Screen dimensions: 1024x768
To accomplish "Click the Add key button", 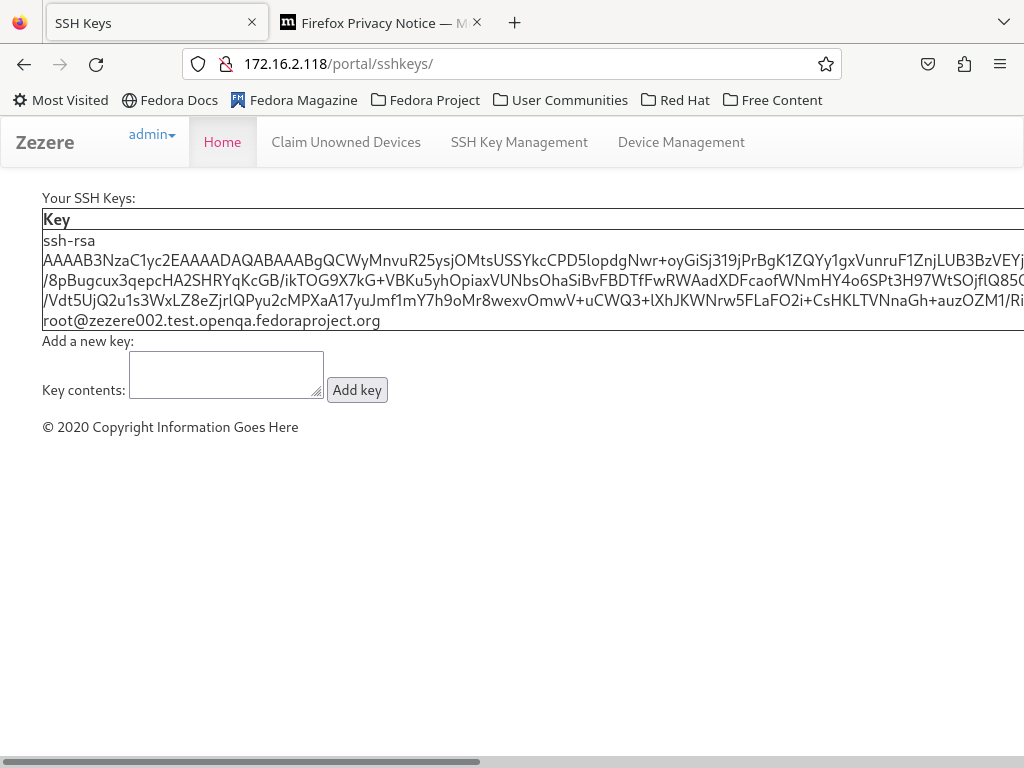I will (x=357, y=390).
